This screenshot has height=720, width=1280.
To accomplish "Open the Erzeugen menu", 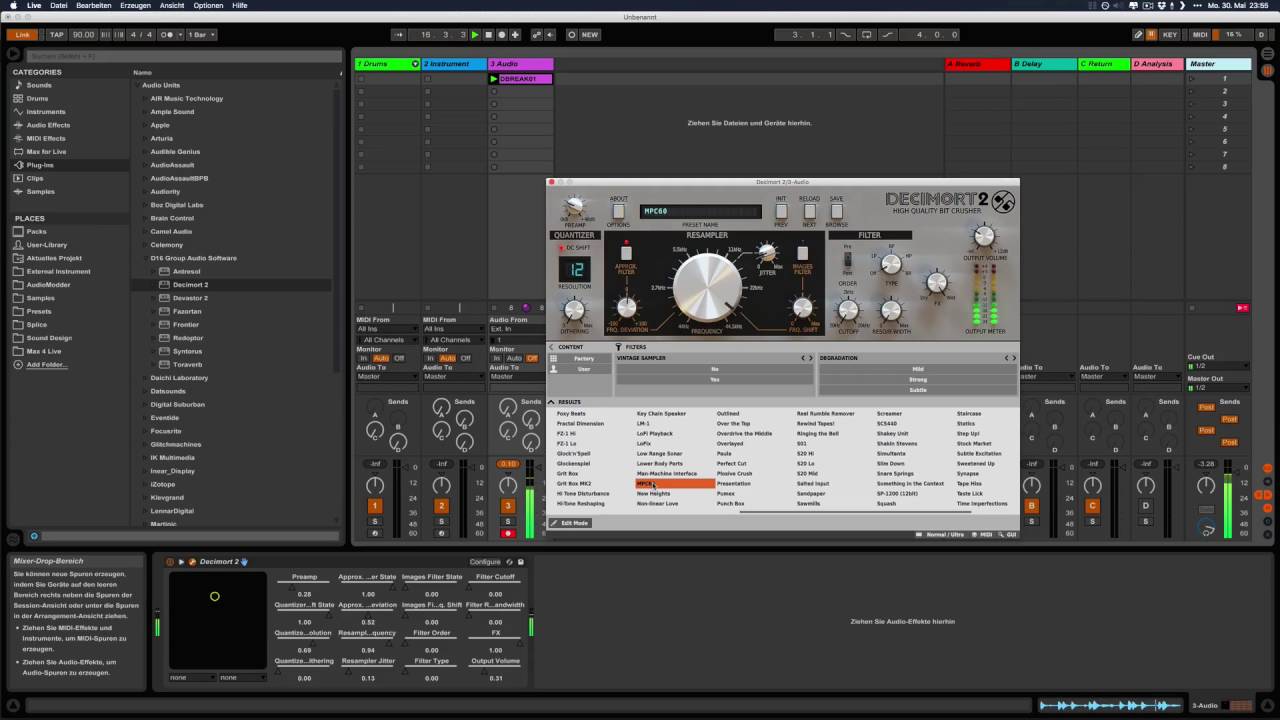I will click(135, 5).
